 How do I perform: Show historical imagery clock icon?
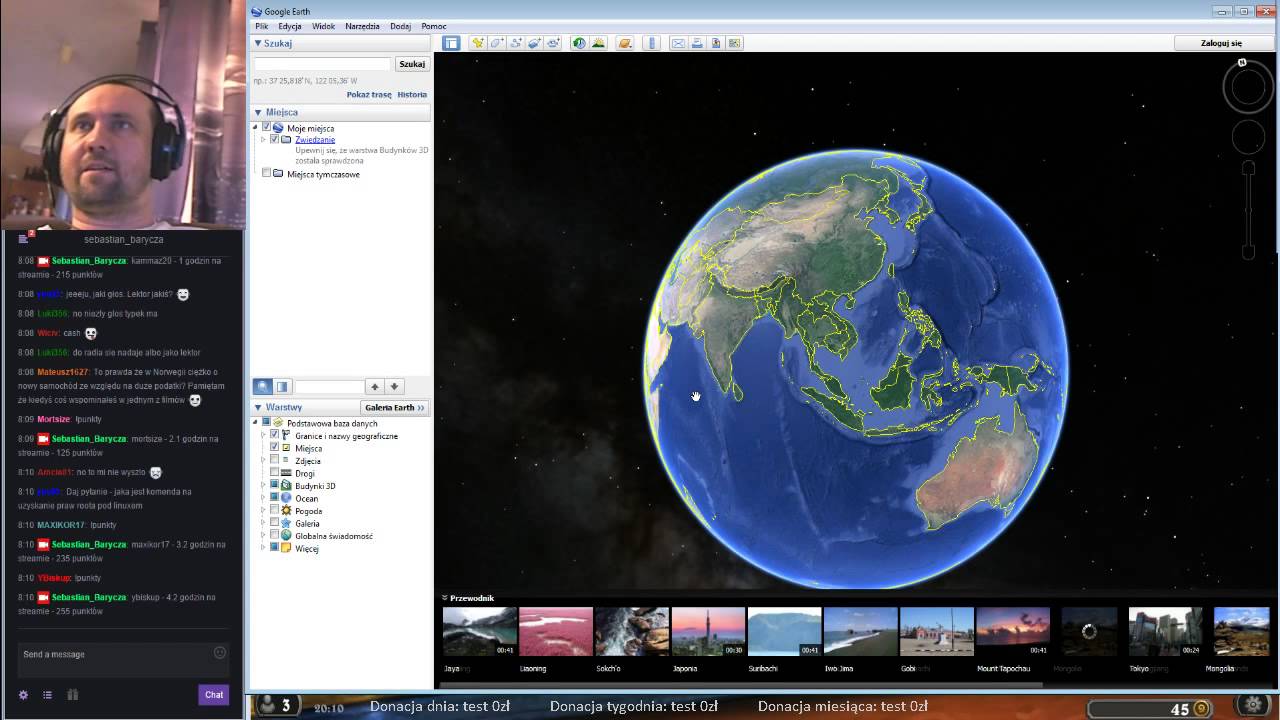point(579,43)
